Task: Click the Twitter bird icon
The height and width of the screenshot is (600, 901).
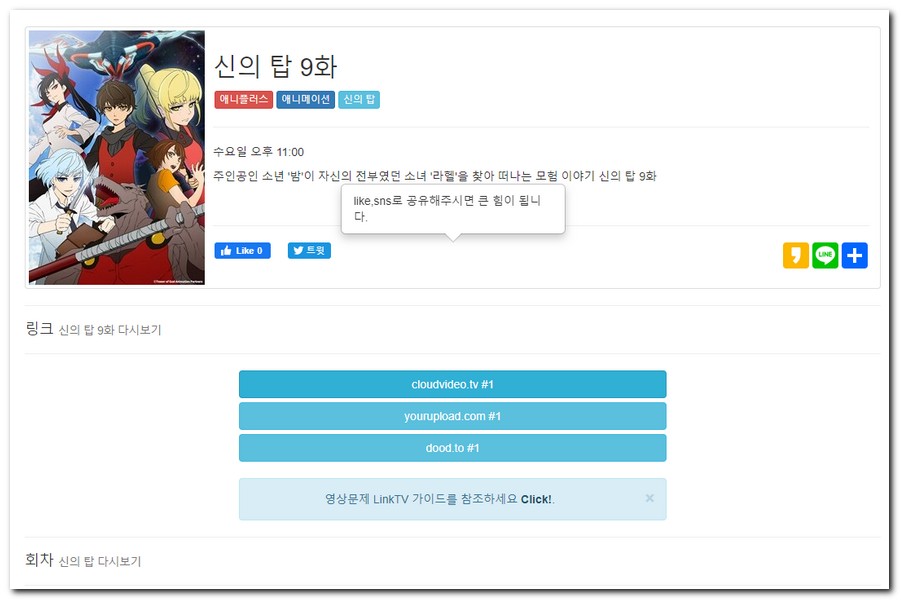Action: point(298,251)
